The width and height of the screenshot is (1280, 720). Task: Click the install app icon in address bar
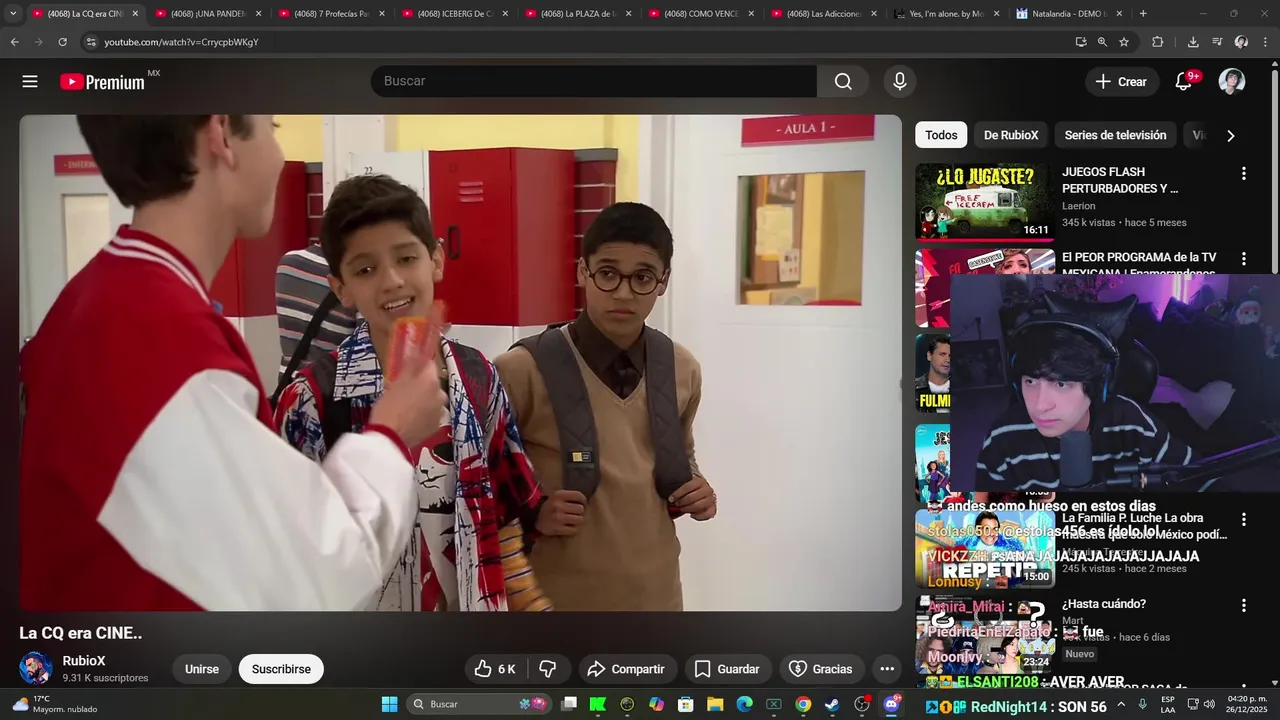click(1081, 42)
